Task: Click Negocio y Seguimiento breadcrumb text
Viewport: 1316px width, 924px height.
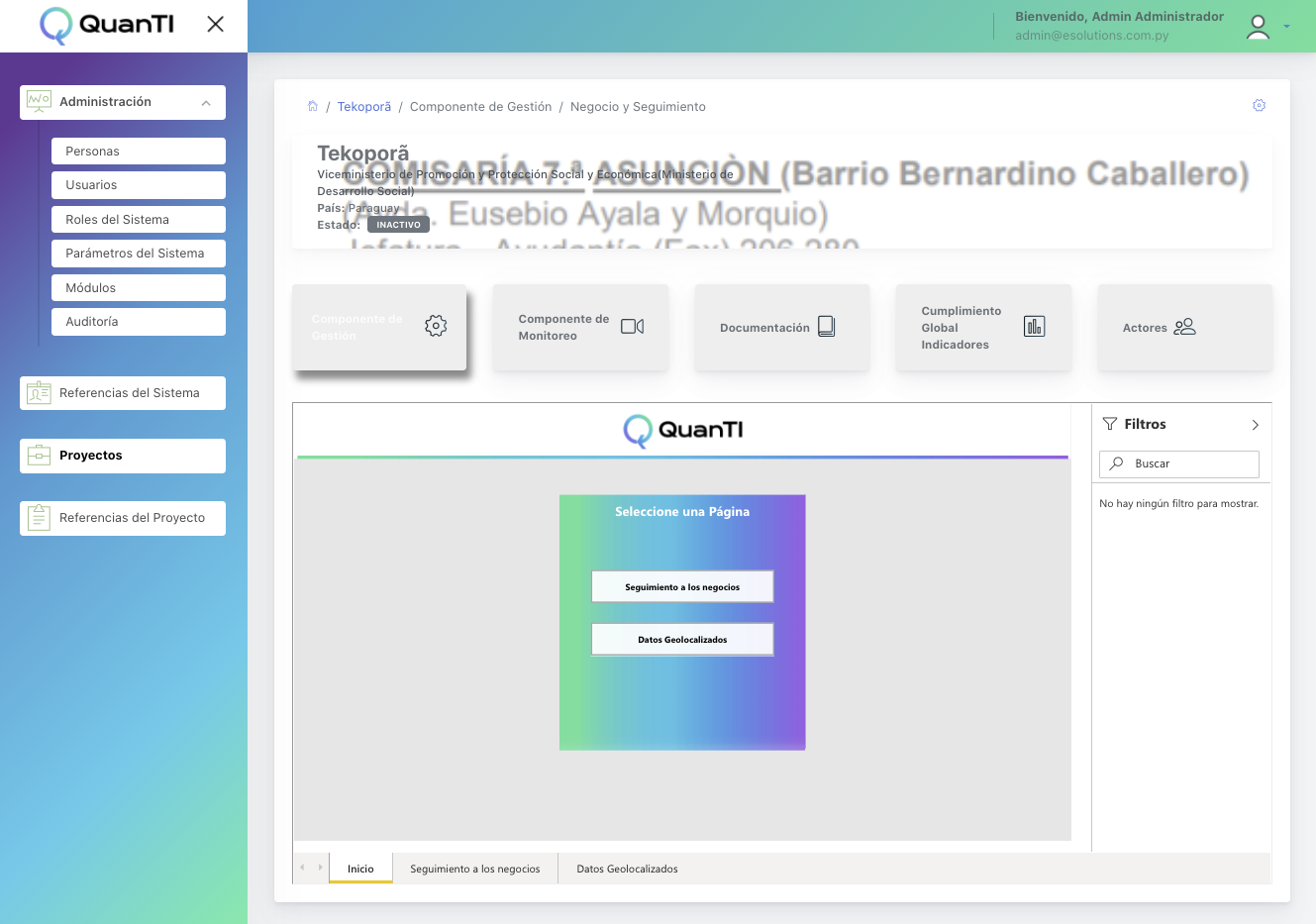Action: [x=638, y=107]
